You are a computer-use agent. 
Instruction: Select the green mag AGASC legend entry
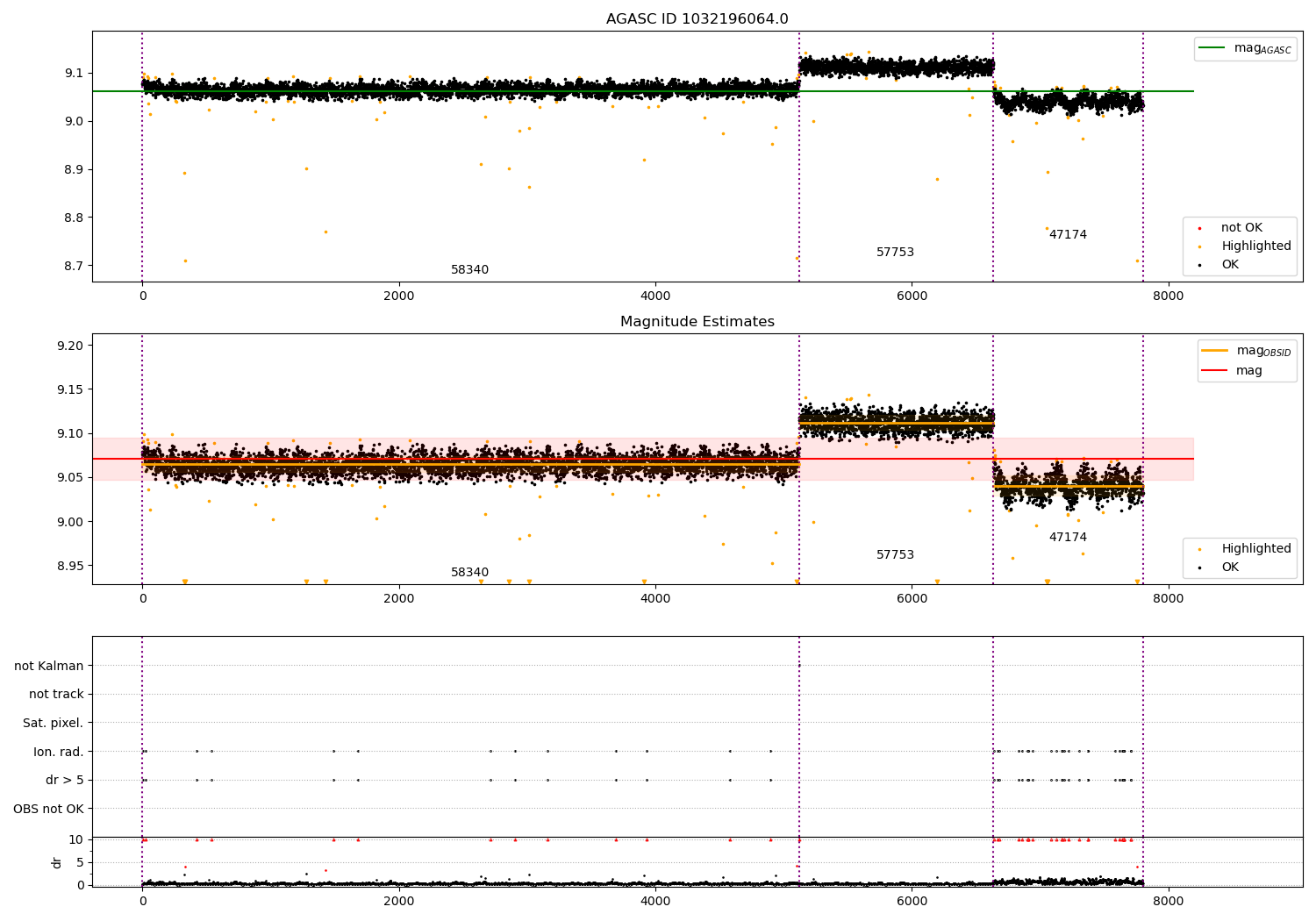[1245, 48]
